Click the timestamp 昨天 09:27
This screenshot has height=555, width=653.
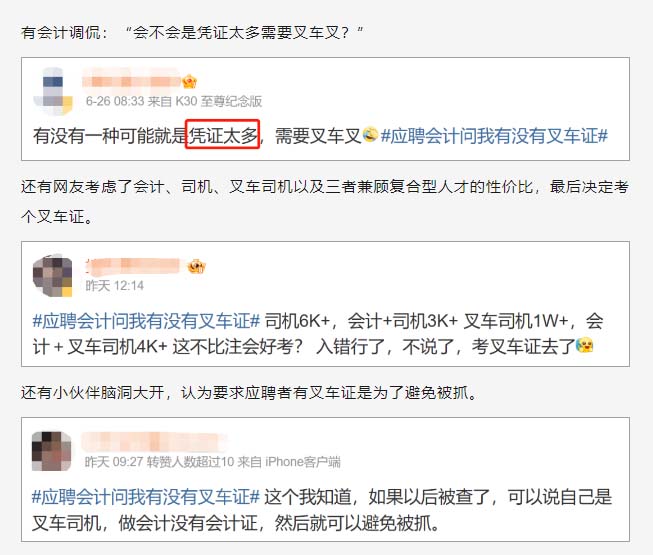[x=114, y=462]
